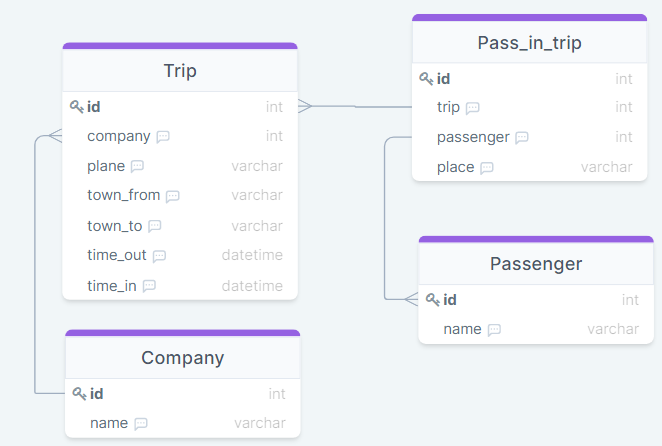This screenshot has width=662, height=446.
Task: Open the comment icon beside time_out
Action: (x=159, y=257)
